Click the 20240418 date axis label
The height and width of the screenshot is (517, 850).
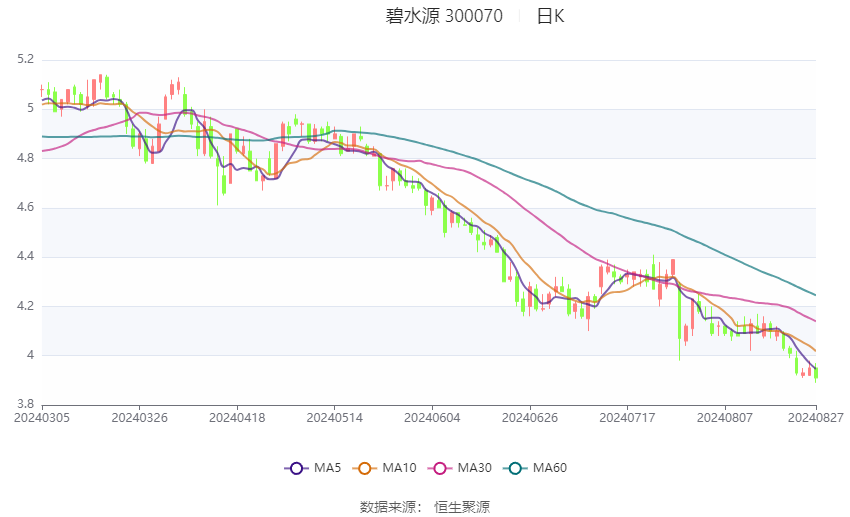click(x=237, y=416)
